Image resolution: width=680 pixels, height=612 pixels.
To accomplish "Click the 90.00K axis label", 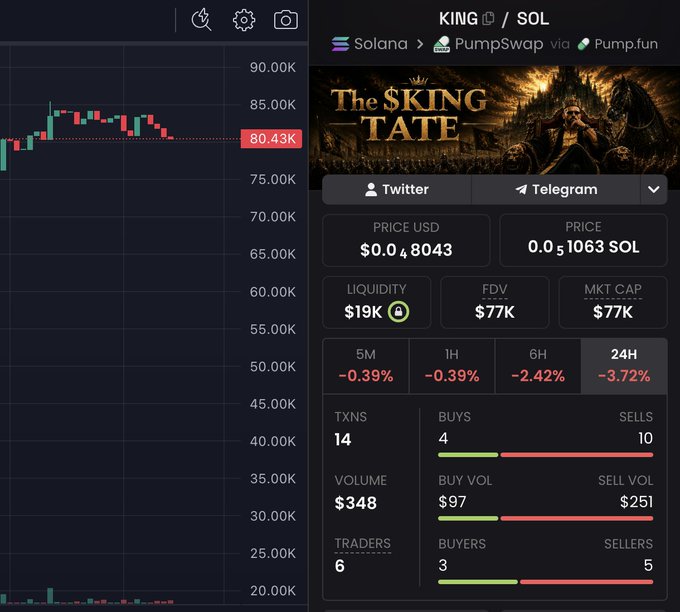I will tap(273, 67).
